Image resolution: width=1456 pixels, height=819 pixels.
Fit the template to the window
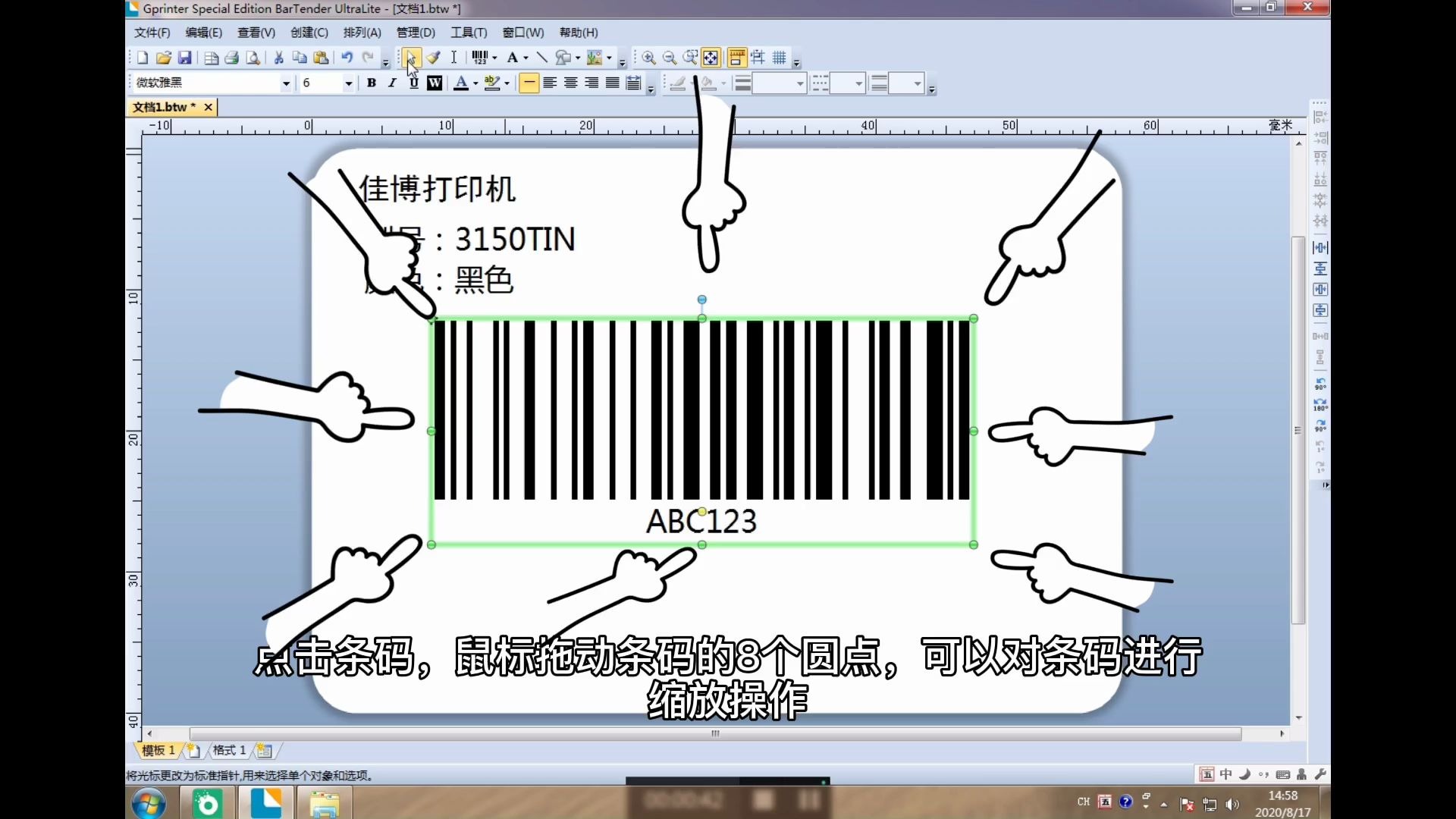point(711,58)
